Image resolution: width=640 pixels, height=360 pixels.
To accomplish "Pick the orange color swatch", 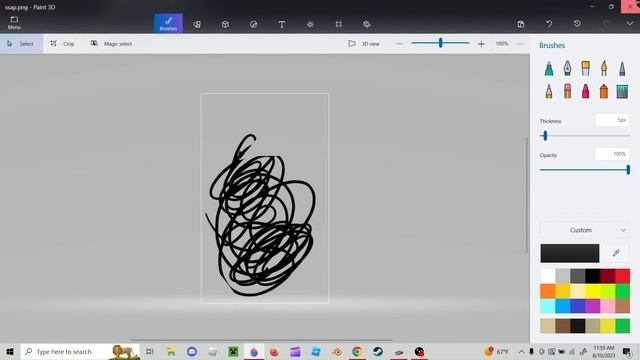I will pos(548,291).
